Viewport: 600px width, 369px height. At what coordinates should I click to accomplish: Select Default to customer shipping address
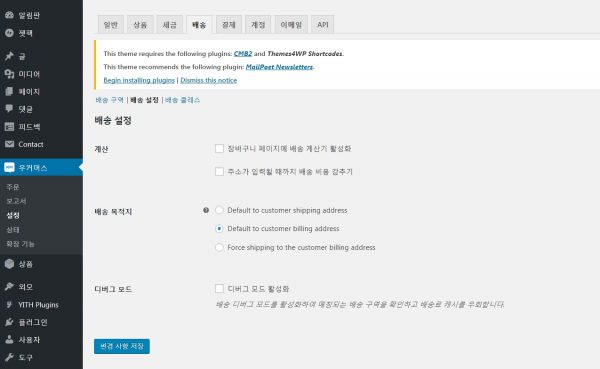tap(219, 210)
